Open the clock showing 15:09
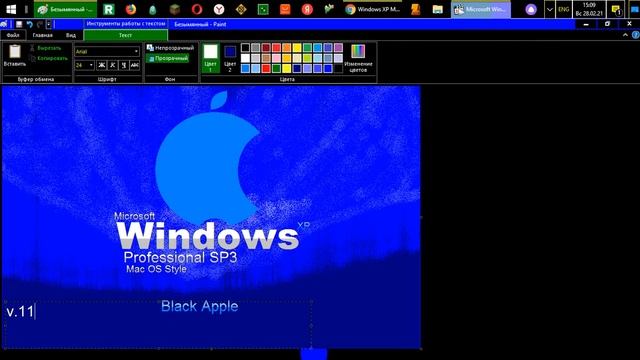The height and width of the screenshot is (360, 640). [589, 9]
